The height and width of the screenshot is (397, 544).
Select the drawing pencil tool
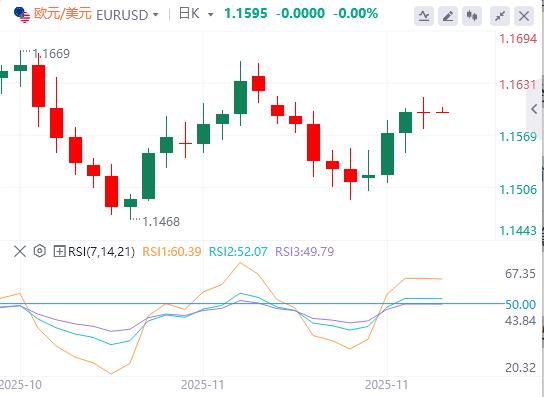(x=448, y=16)
